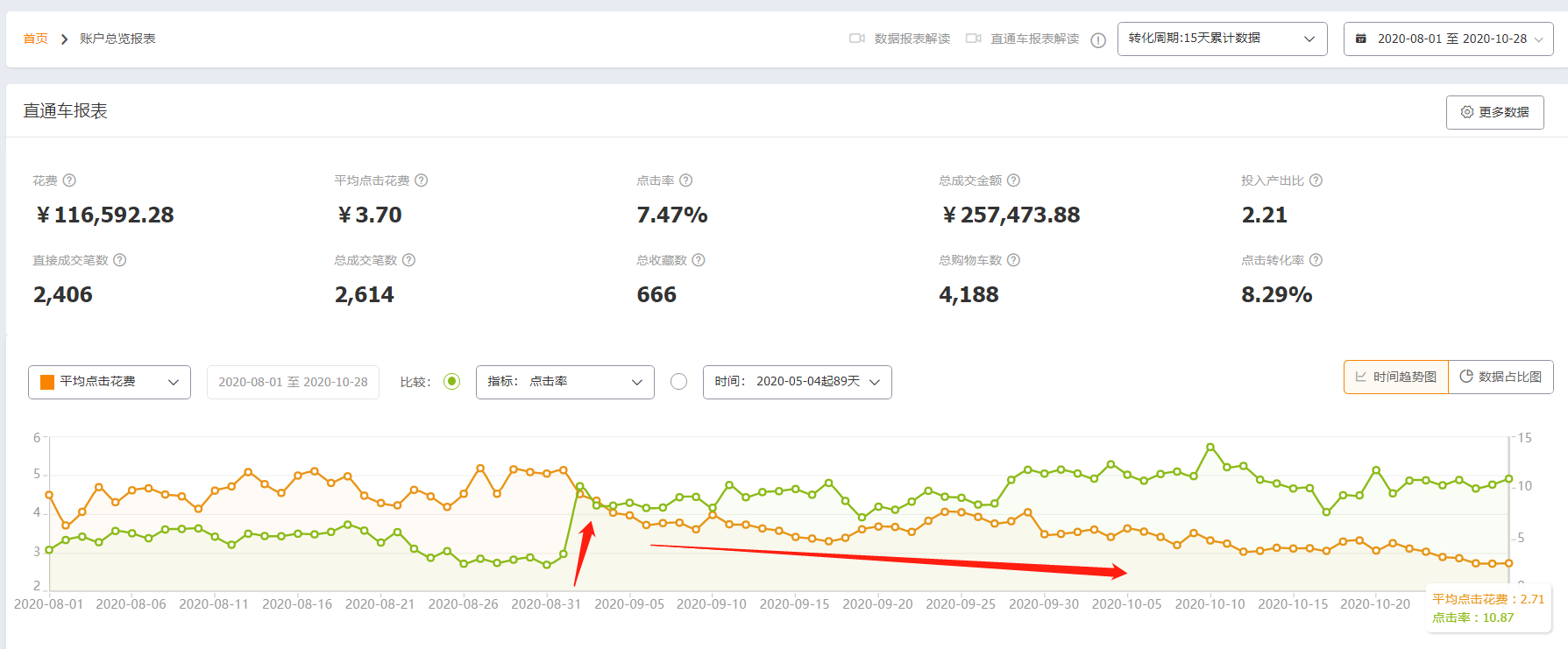Image resolution: width=1568 pixels, height=649 pixels.
Task: Select the 7.47% click rate value
Action: click(672, 215)
